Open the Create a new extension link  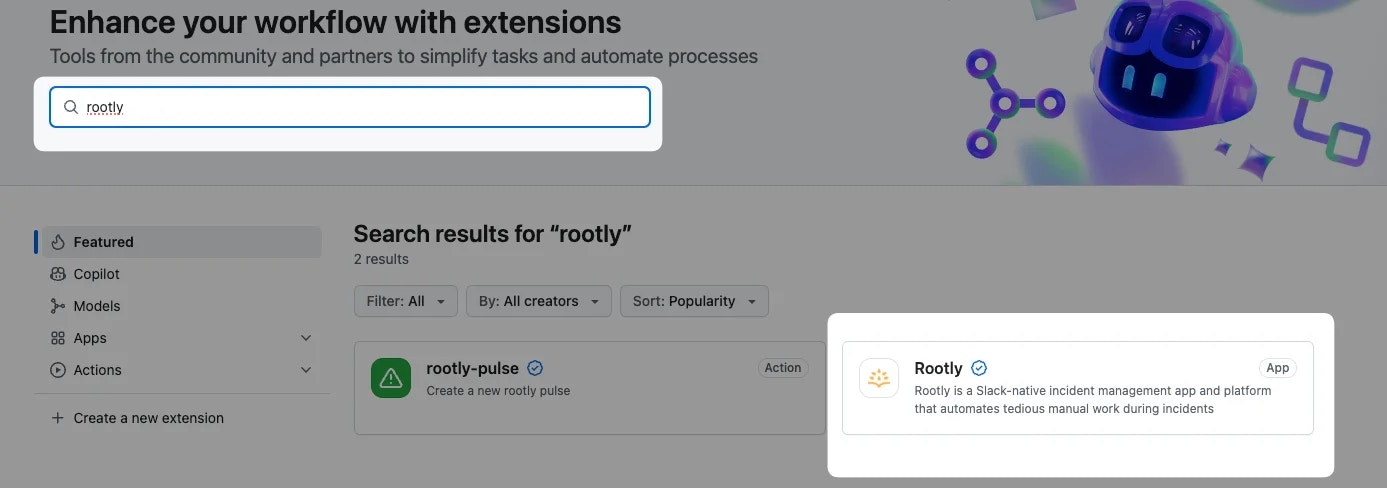click(x=149, y=418)
